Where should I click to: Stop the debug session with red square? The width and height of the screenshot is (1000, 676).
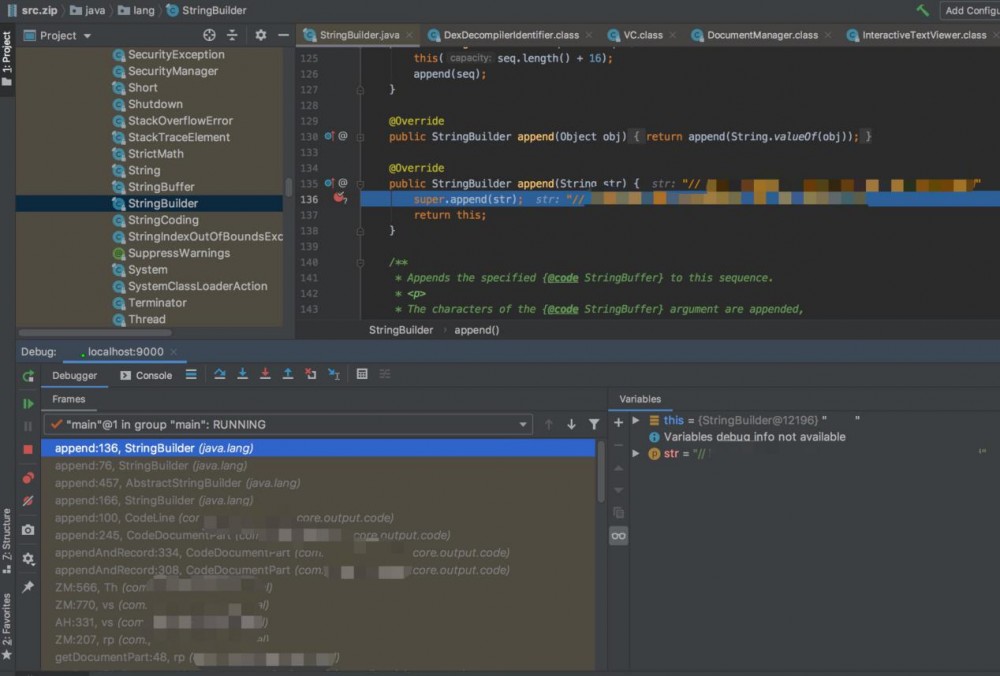(28, 450)
